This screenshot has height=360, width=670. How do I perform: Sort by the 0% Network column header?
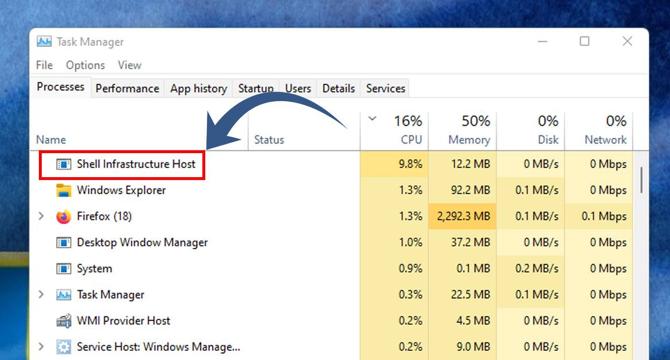pyautogui.click(x=599, y=131)
